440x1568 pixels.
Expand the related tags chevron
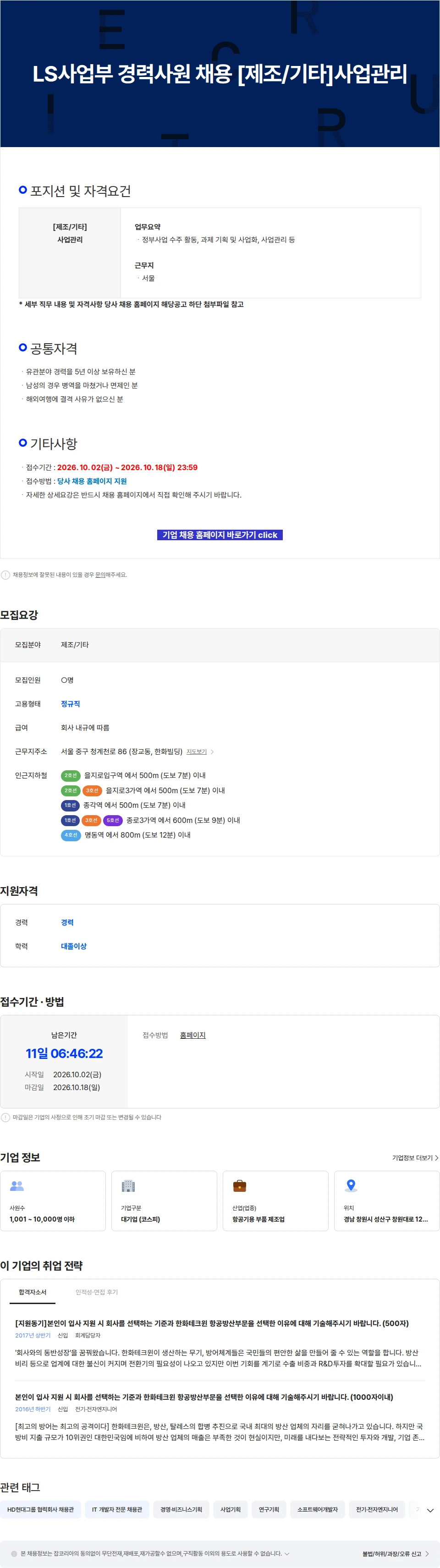(430, 1510)
